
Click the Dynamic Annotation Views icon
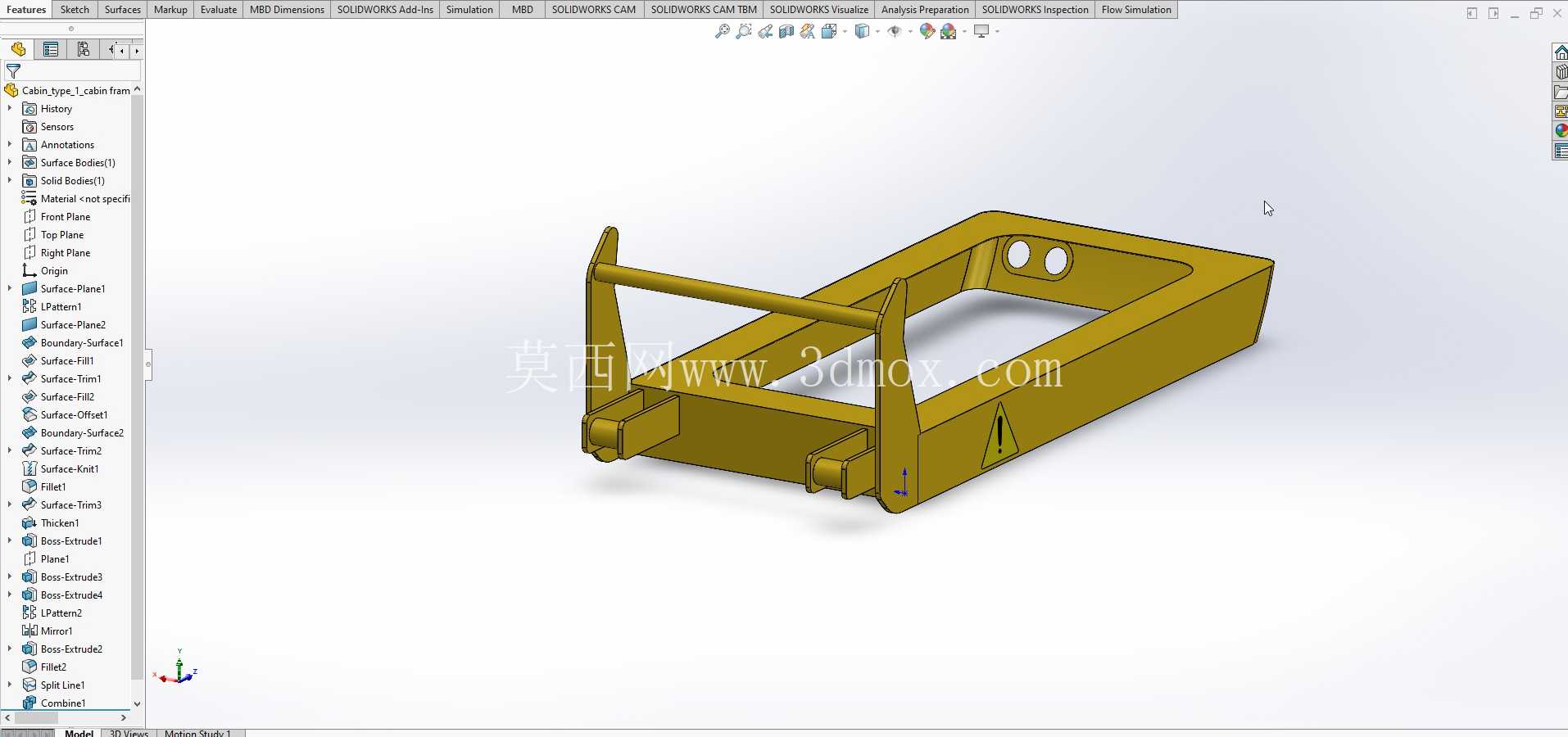click(x=807, y=31)
